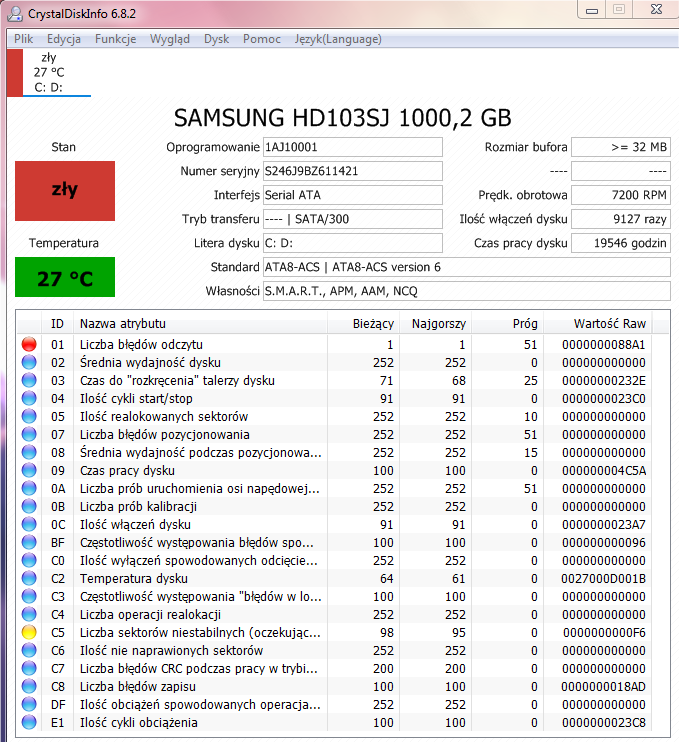
Task: Click the yellow caution icon for attribute C5
Action: 29,632
